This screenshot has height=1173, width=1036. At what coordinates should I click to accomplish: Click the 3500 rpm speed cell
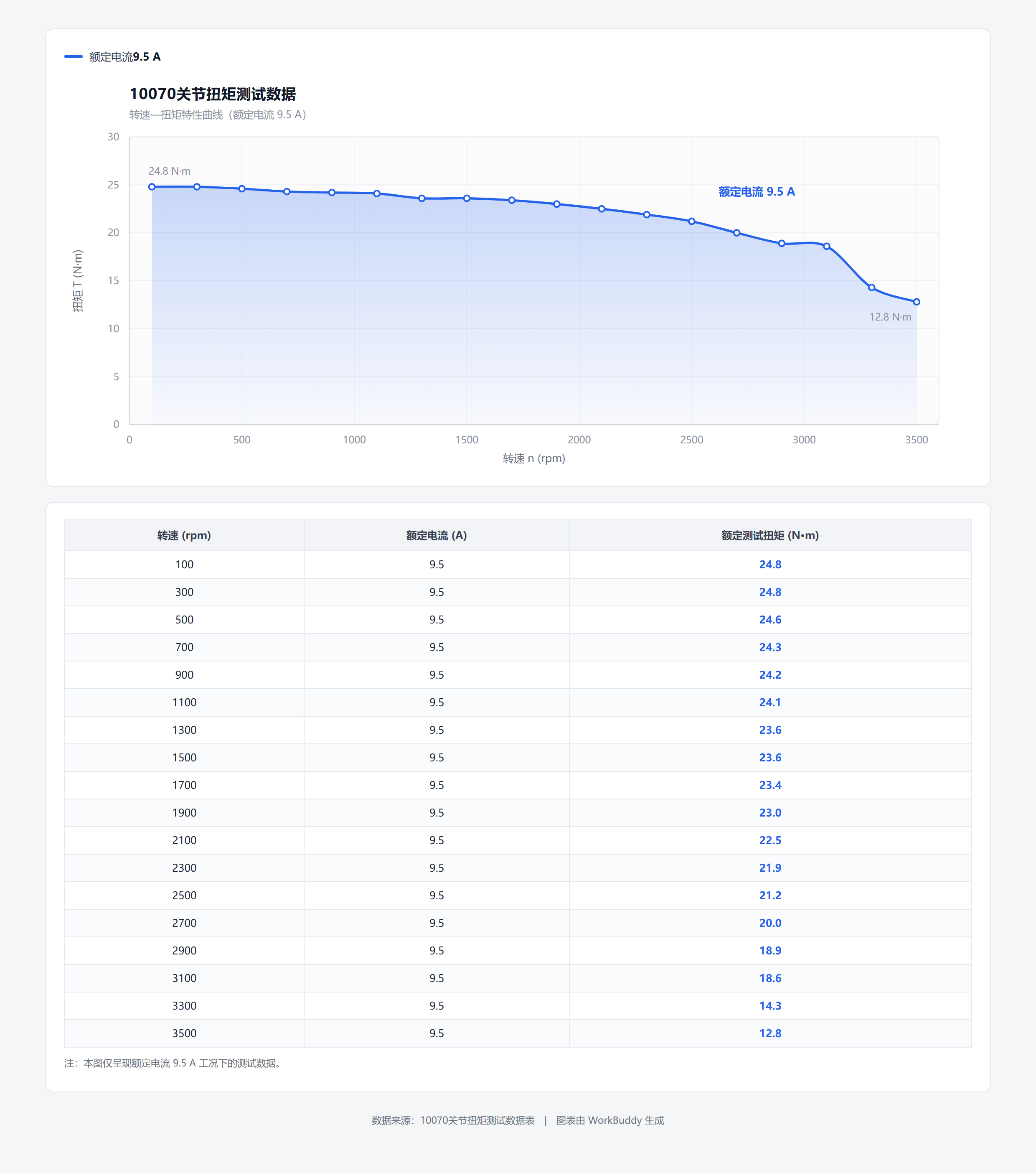tap(184, 1033)
